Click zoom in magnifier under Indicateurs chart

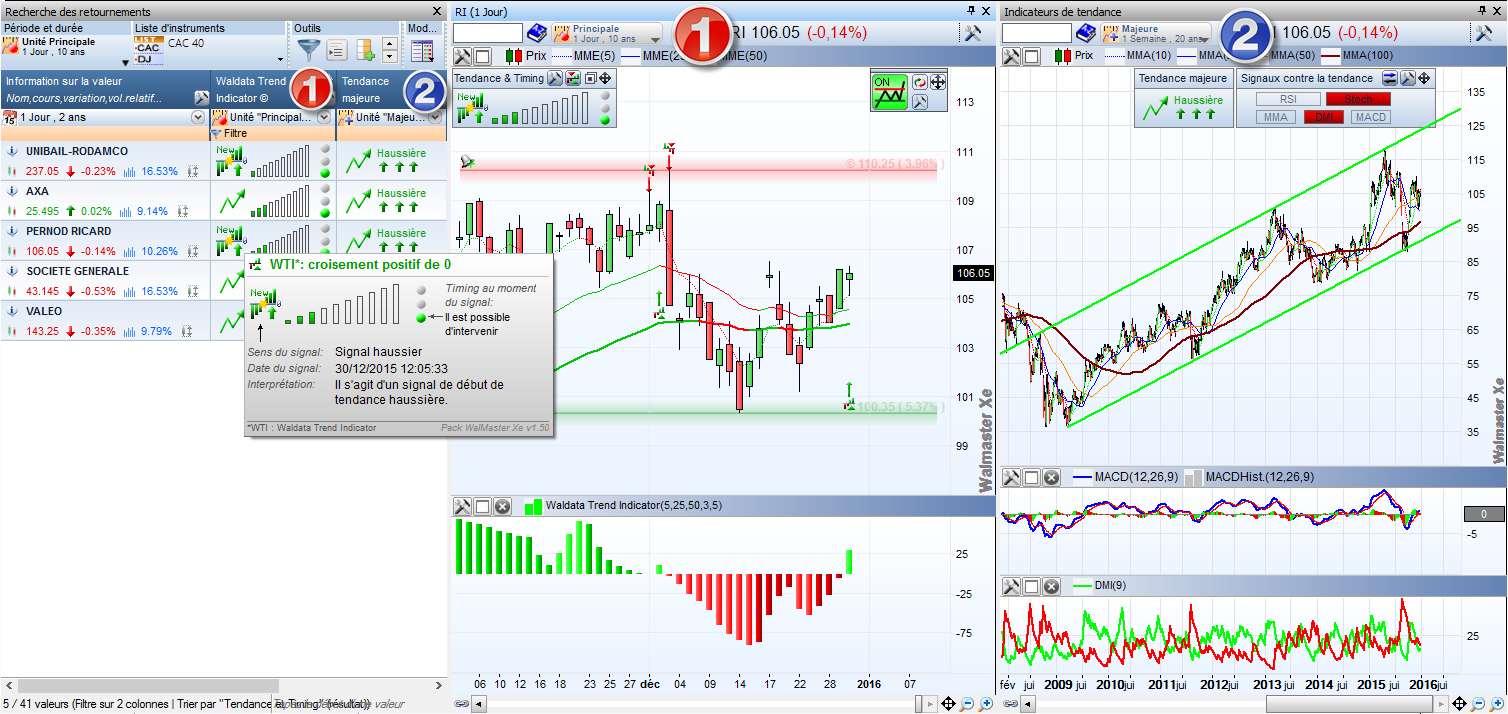[1495, 704]
